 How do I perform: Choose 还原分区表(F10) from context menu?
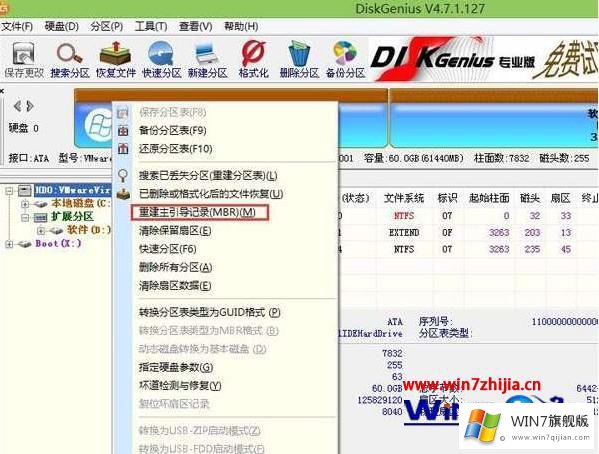click(x=176, y=149)
